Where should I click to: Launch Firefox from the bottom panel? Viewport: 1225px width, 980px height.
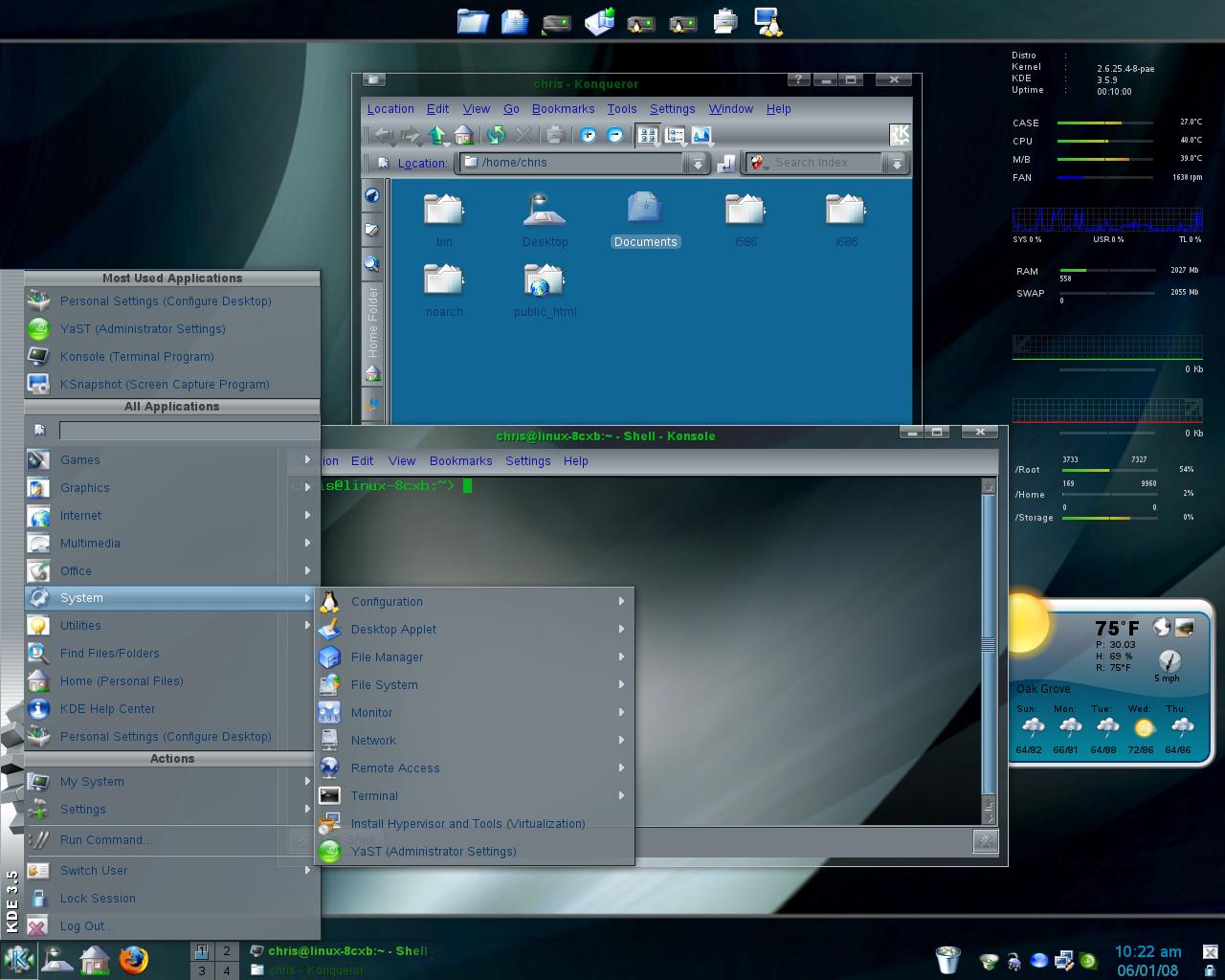pos(134,959)
